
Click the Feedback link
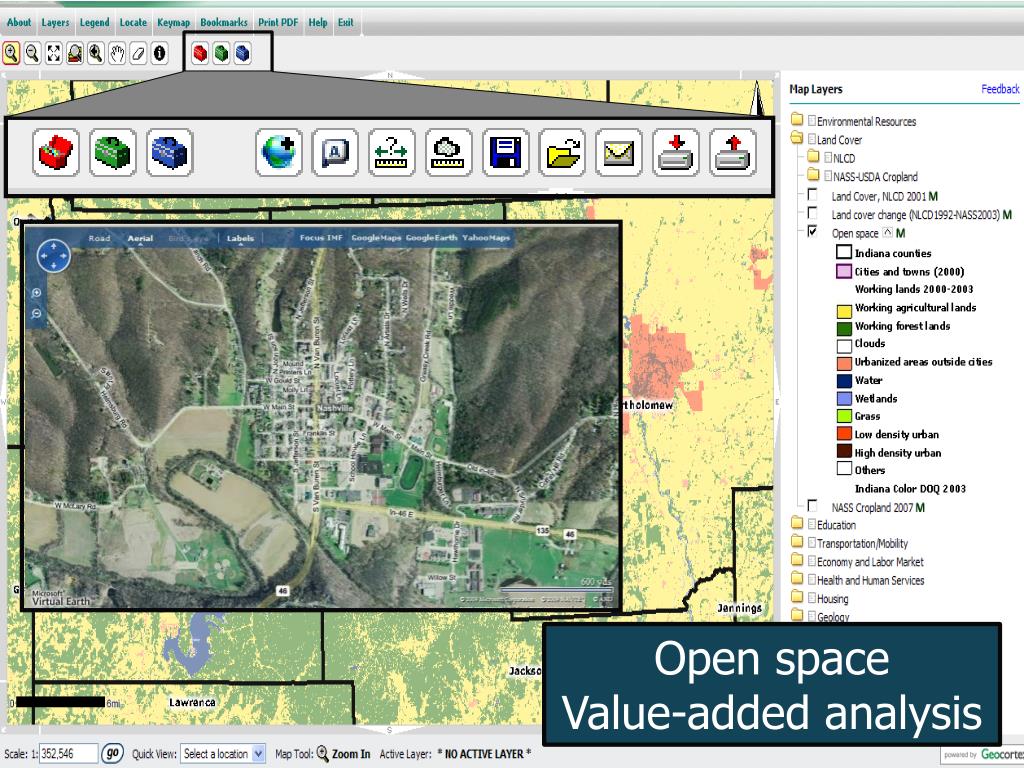tap(1000, 89)
